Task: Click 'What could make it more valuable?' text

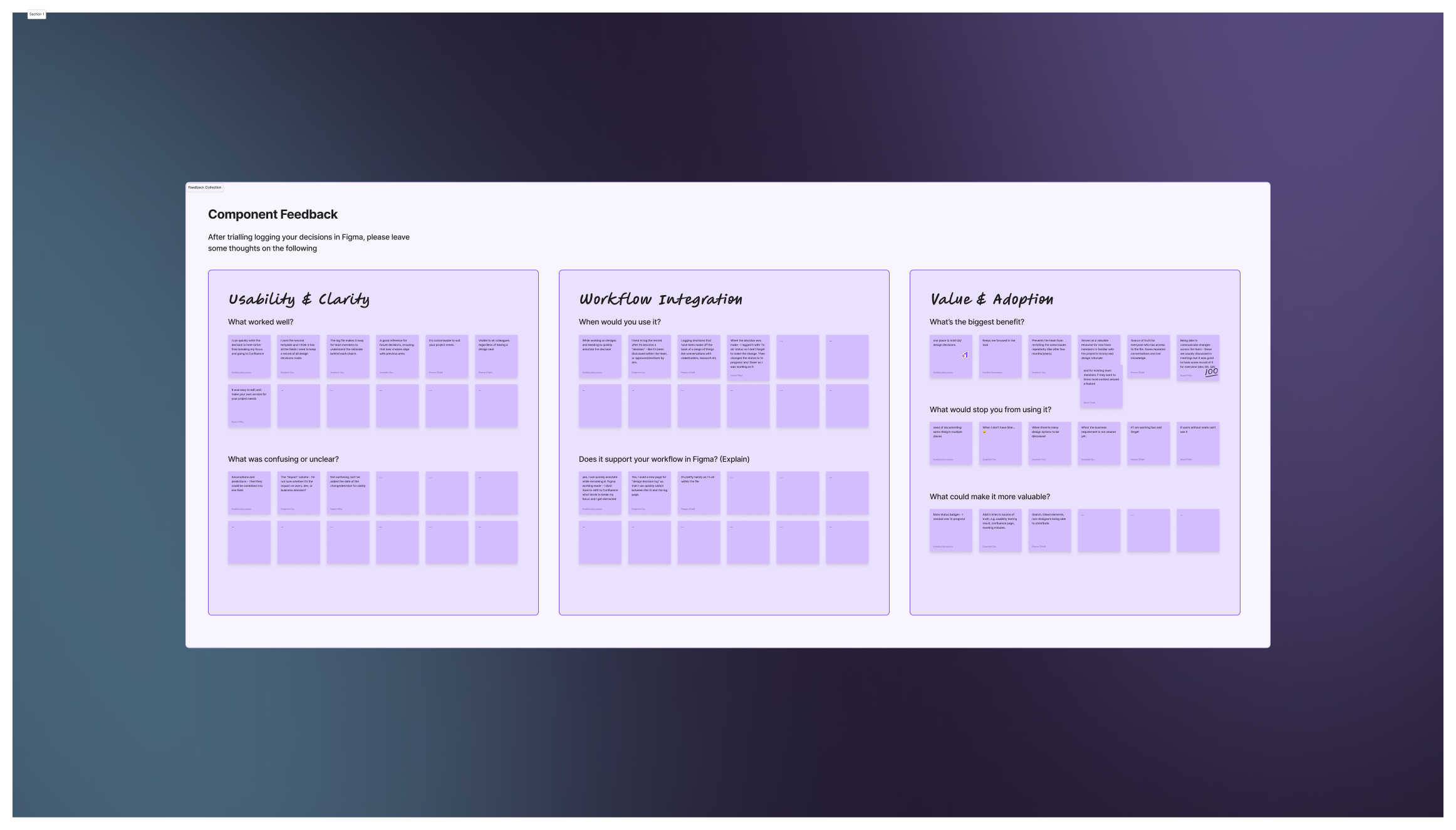Action: click(x=989, y=497)
